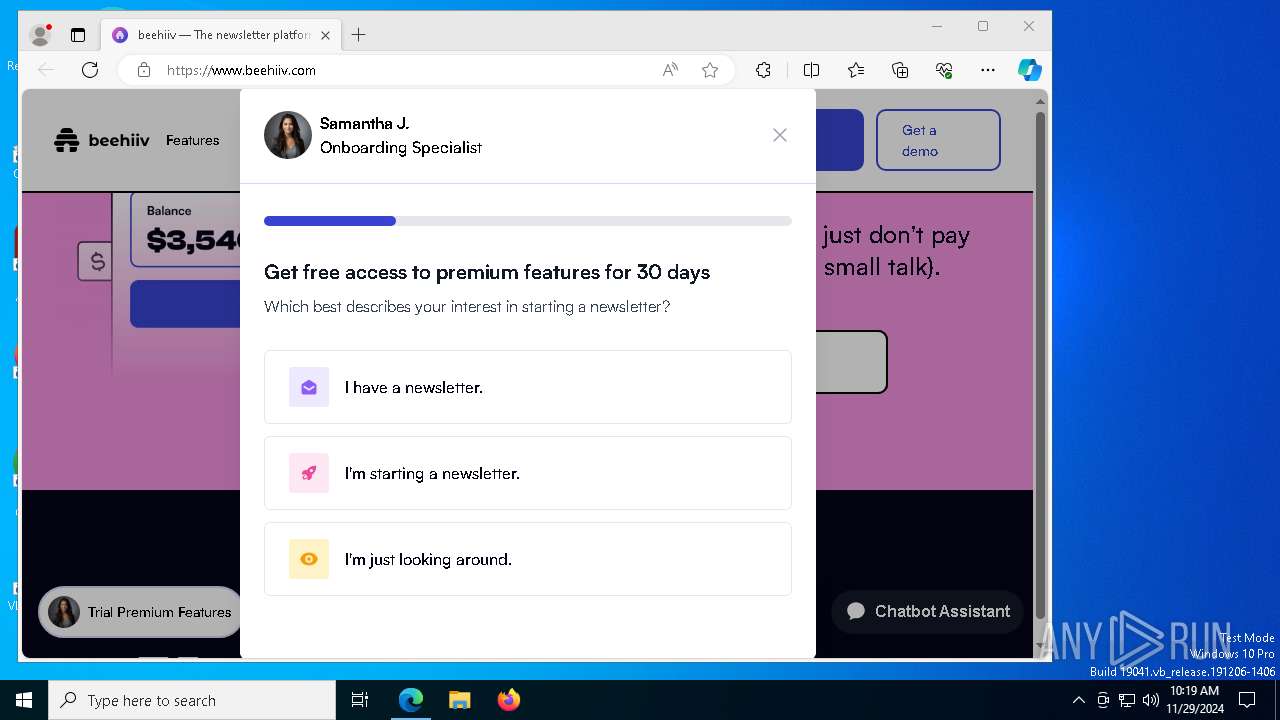Refresh the browser page
Image resolution: width=1280 pixels, height=720 pixels.
(90, 70)
